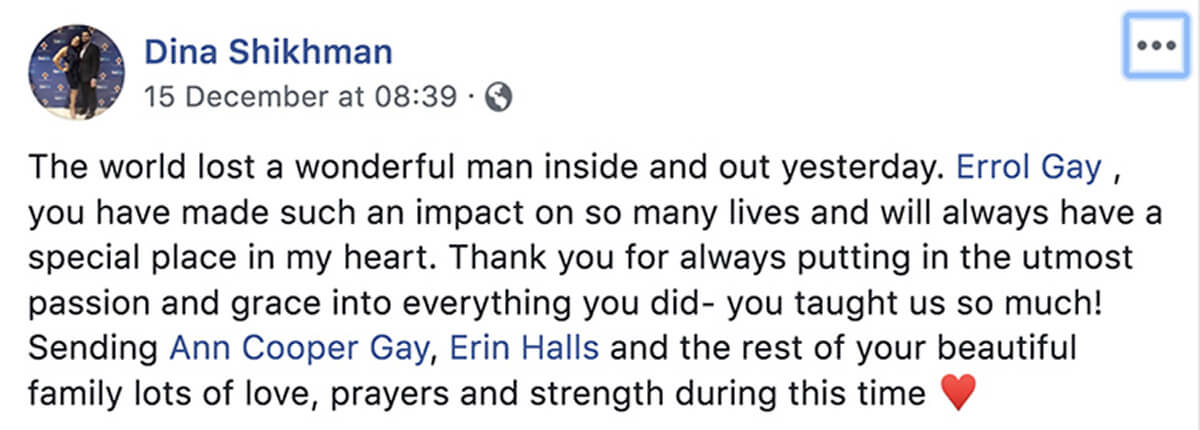
Task: Open Dina Shikhman's profile picture
Action: click(77, 70)
